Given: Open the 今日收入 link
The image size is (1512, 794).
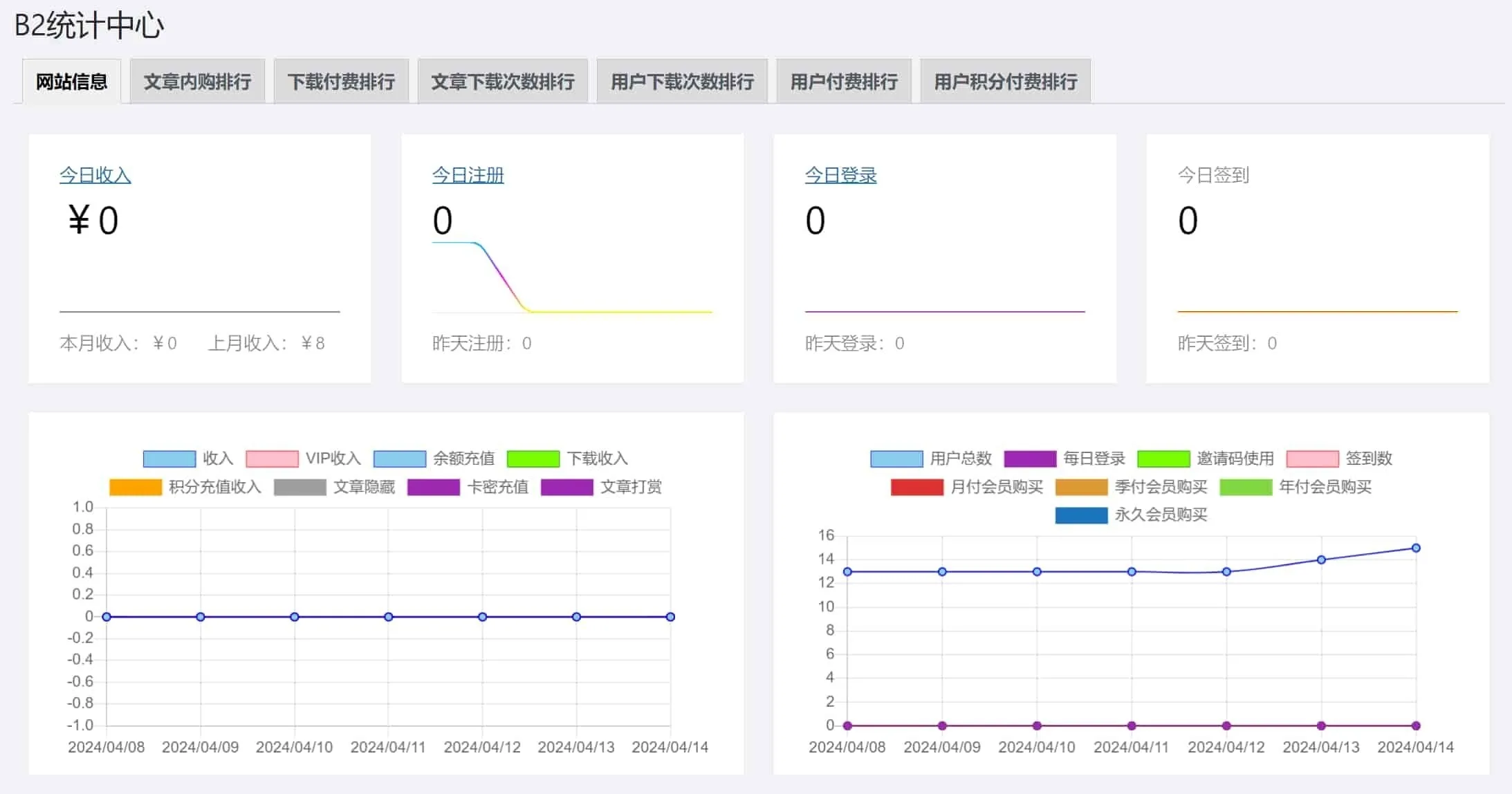Looking at the screenshot, I should (96, 175).
